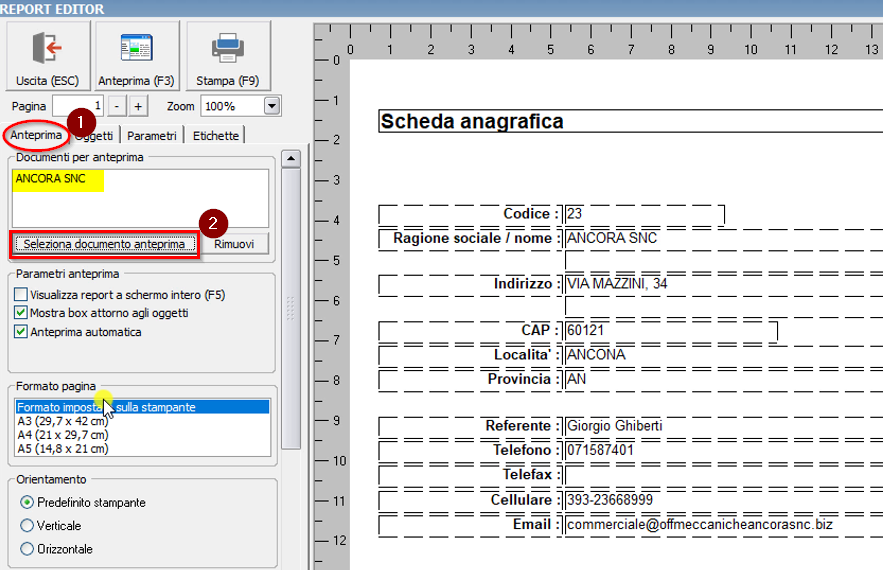The height and width of the screenshot is (570, 883).
Task: Enable Visualizza report a schermo intero
Action: tap(21, 295)
